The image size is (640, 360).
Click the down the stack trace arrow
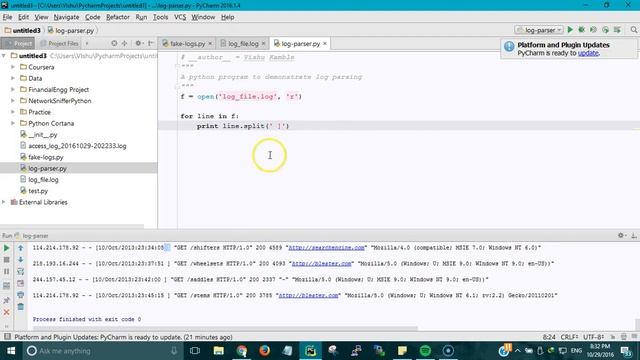click(20, 260)
